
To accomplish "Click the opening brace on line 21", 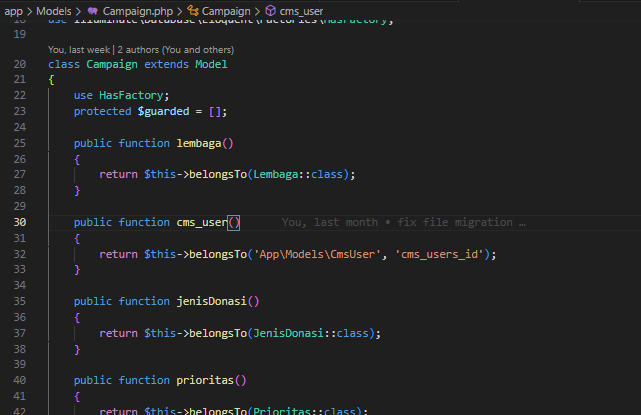I will pyautogui.click(x=52, y=80).
